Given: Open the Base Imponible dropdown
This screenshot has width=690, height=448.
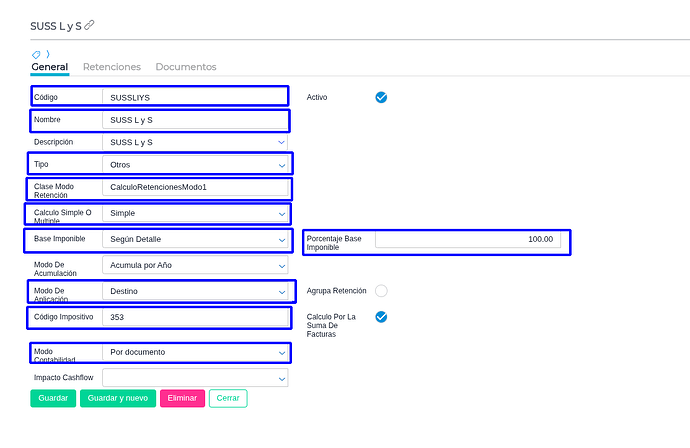Looking at the screenshot, I should click(195, 240).
